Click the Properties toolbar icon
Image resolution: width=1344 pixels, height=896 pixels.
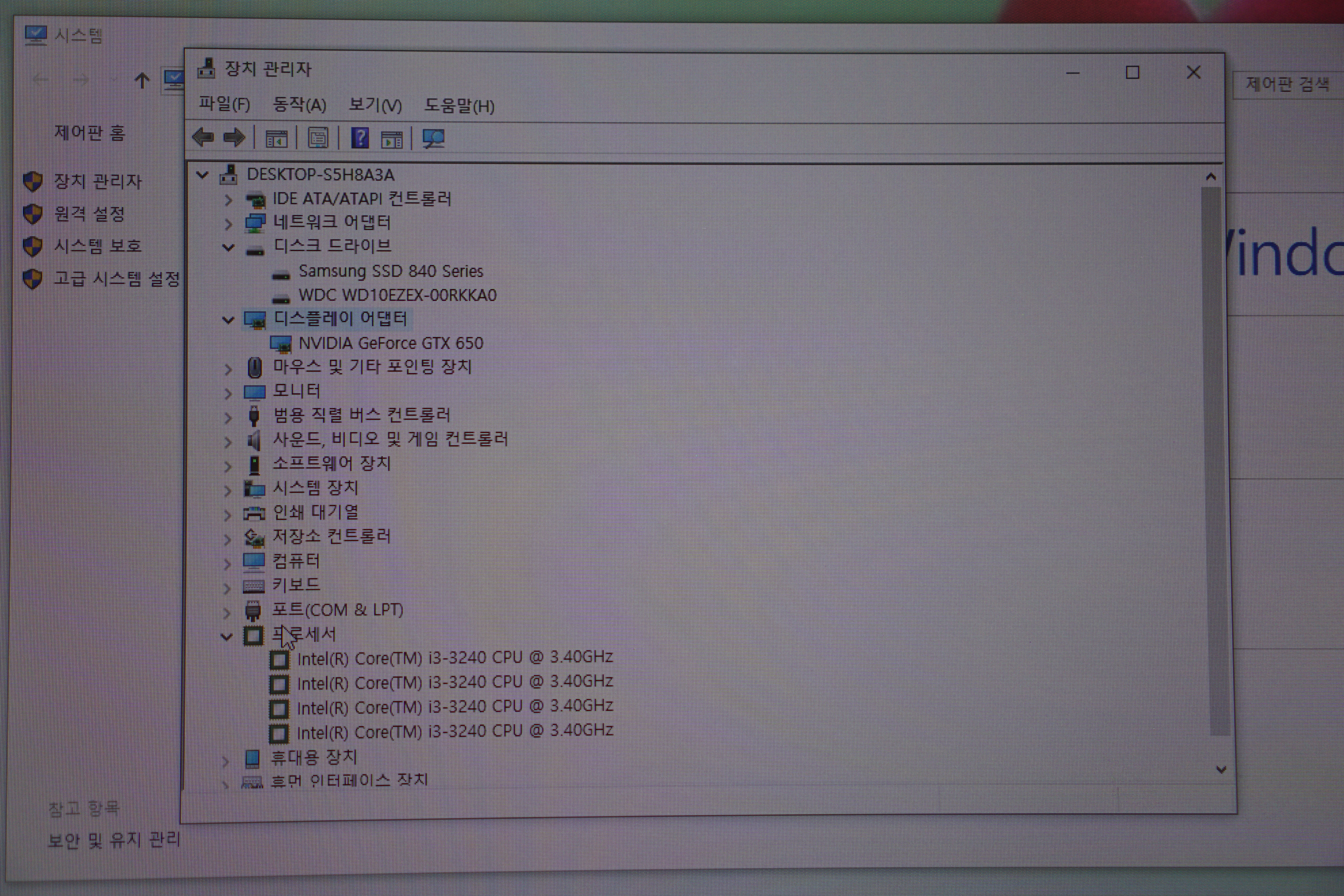point(318,138)
